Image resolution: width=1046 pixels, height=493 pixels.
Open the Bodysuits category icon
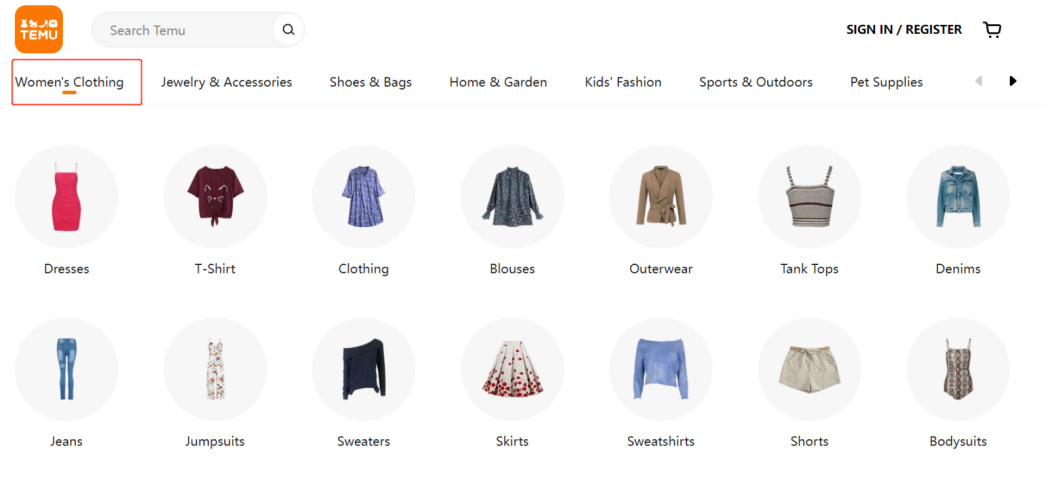958,369
